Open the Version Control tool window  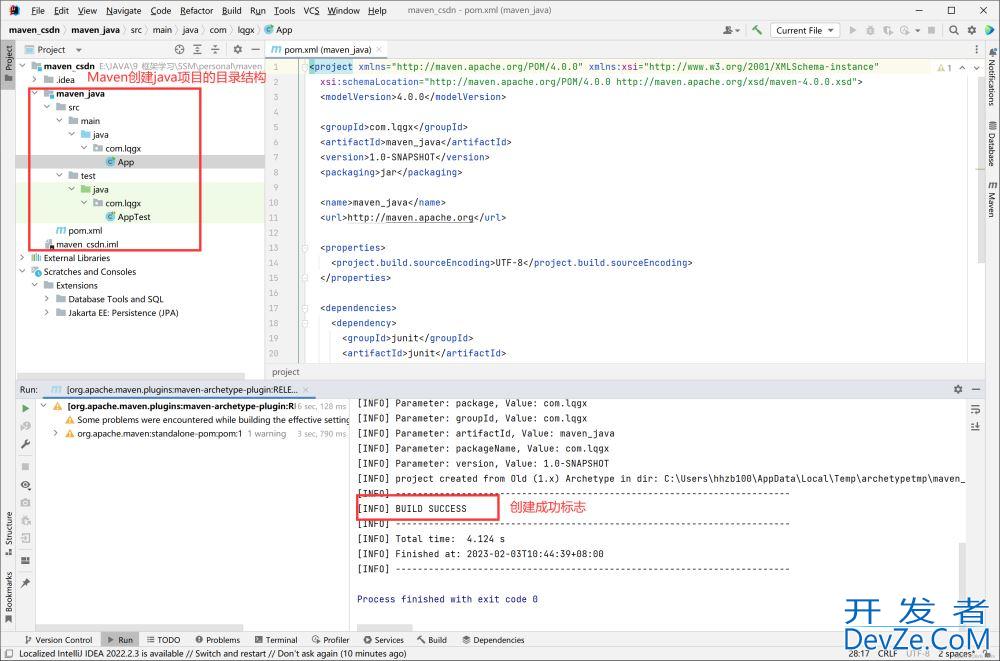click(58, 639)
